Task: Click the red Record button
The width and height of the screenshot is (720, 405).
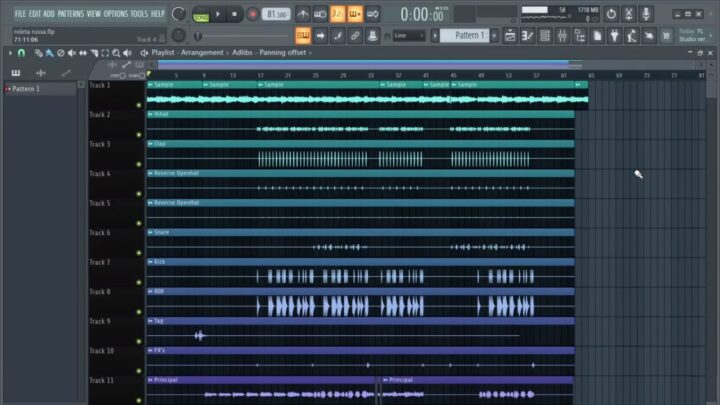Action: (252, 14)
